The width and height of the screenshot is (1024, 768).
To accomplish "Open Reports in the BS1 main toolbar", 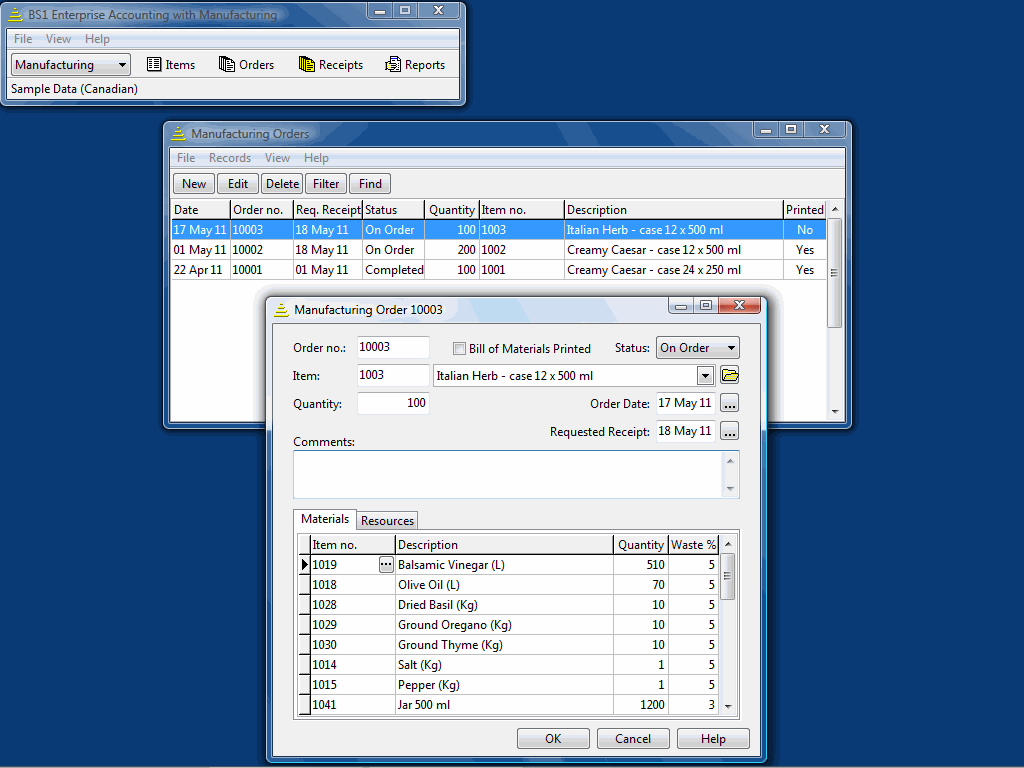I will (415, 65).
